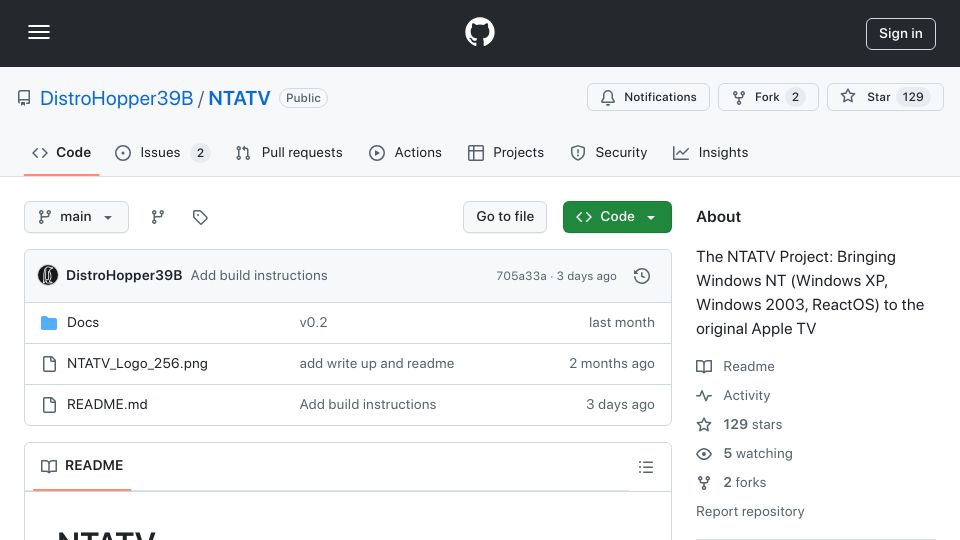Open commit hash 705a33a

(x=521, y=276)
